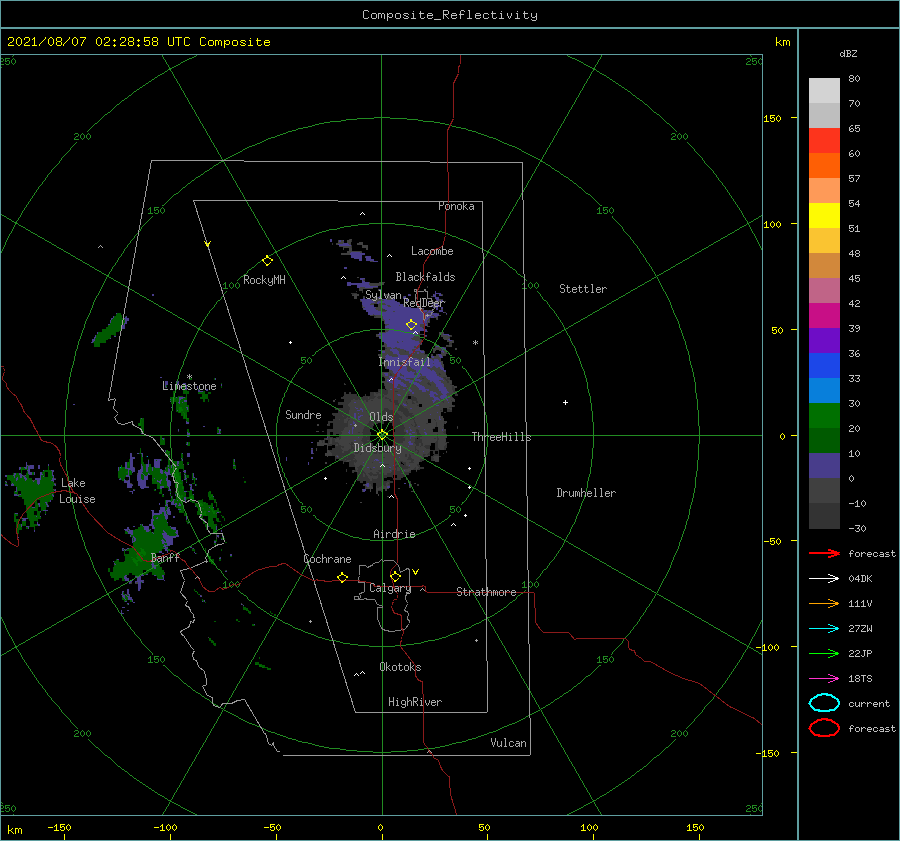Click the Stettler city label
Screen dimensions: 900x841
[x=583, y=289]
